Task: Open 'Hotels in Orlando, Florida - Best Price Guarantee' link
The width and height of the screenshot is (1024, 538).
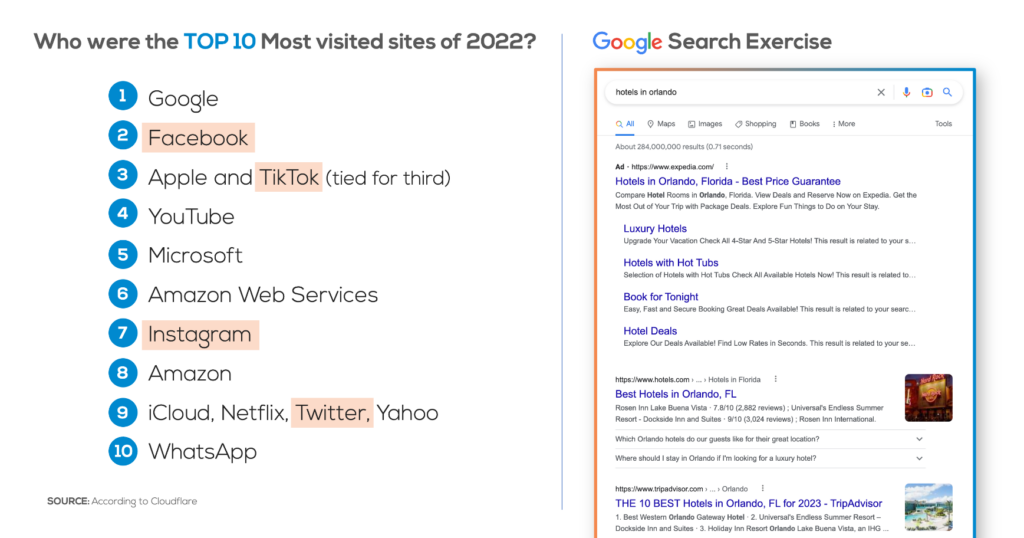Action: (x=728, y=182)
